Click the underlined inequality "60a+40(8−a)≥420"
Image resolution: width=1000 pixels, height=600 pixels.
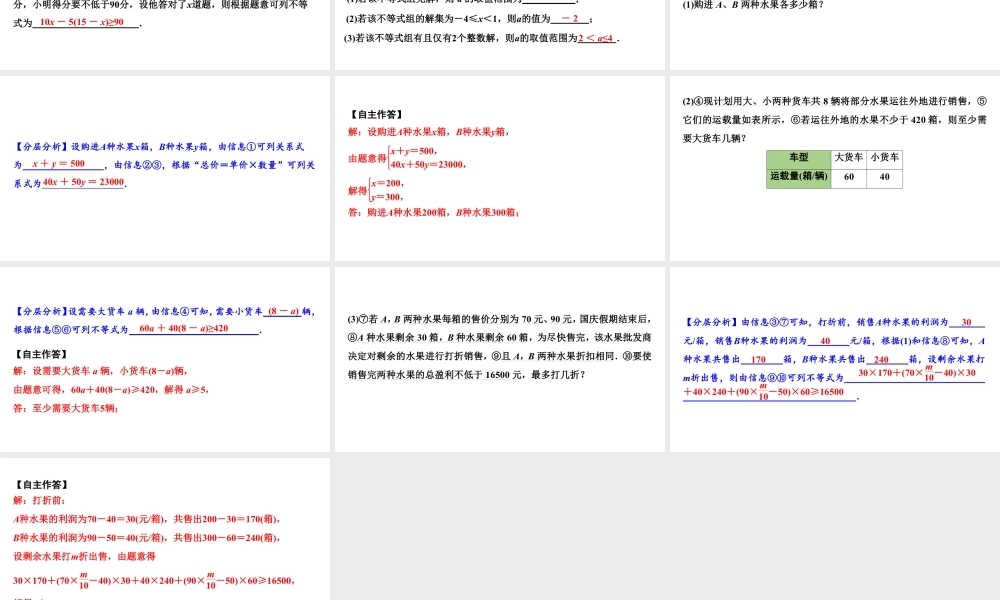(x=183, y=329)
